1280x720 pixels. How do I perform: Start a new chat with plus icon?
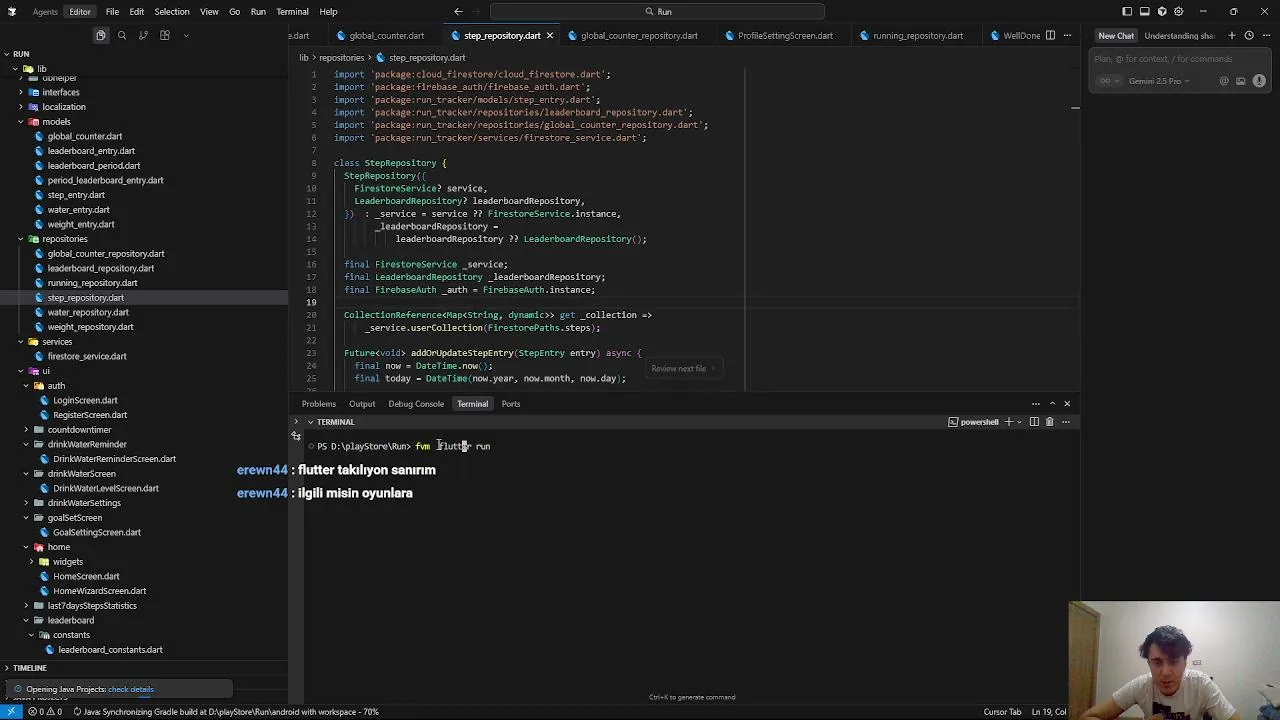[1231, 35]
